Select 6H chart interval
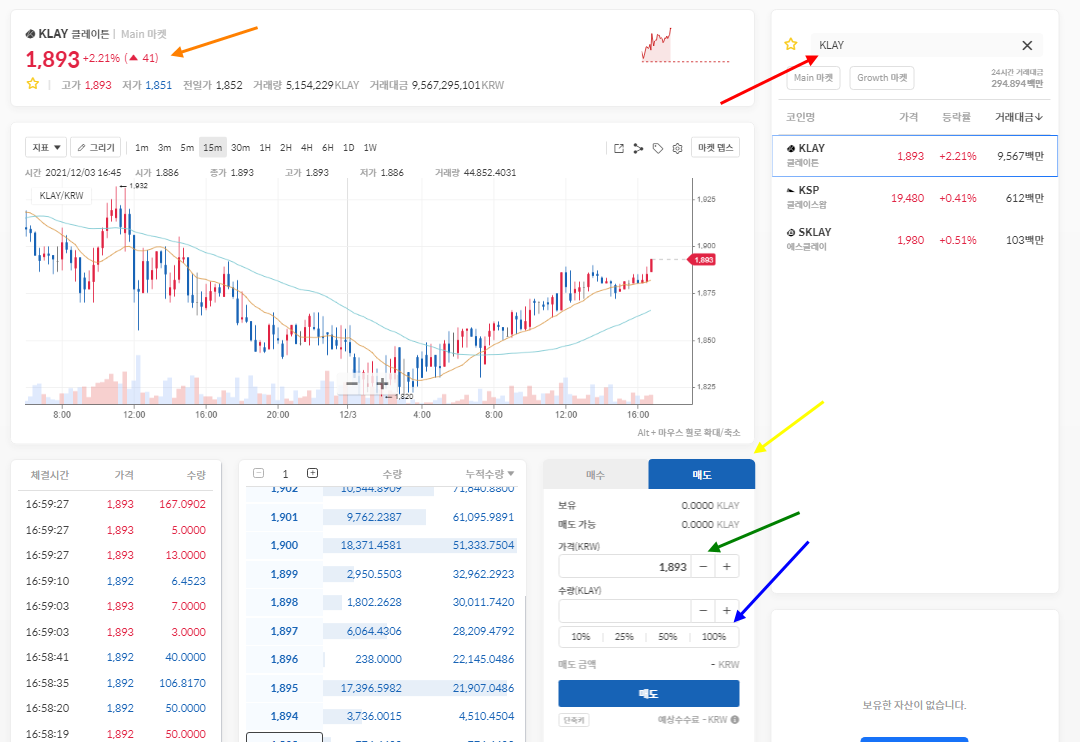The width and height of the screenshot is (1080, 742). [328, 147]
